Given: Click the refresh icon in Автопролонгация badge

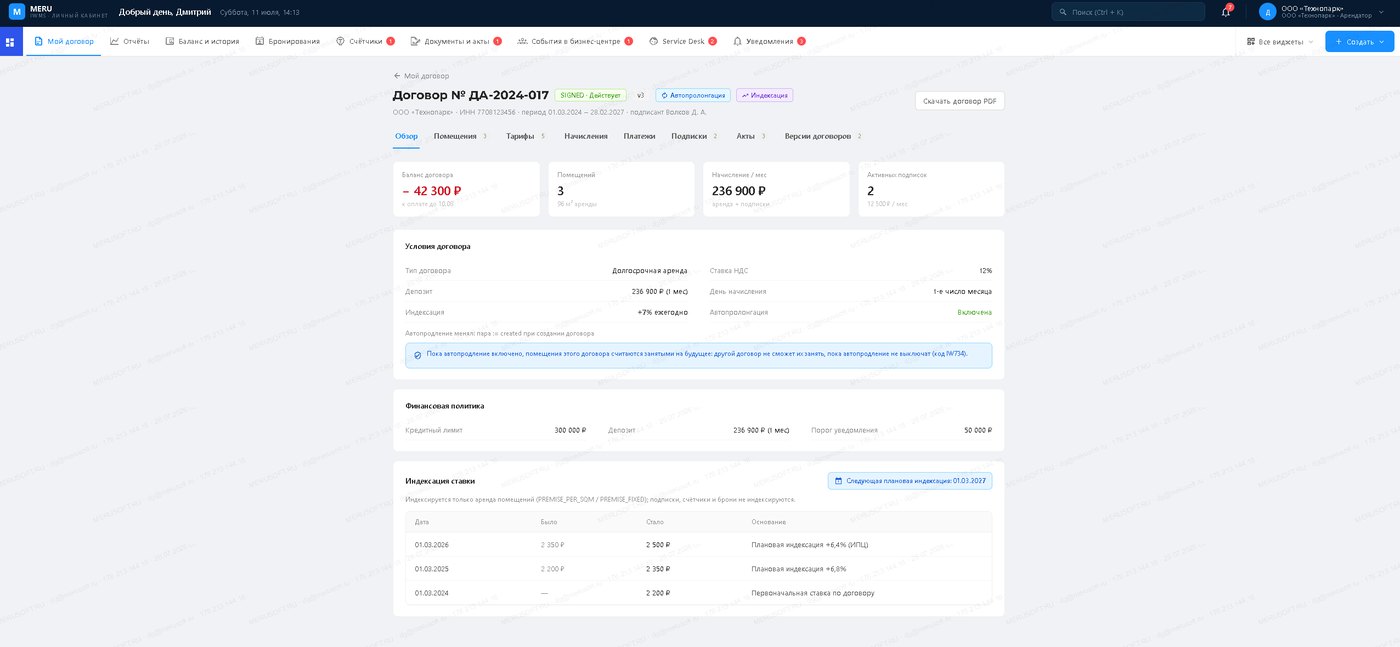Looking at the screenshot, I should [x=665, y=95].
